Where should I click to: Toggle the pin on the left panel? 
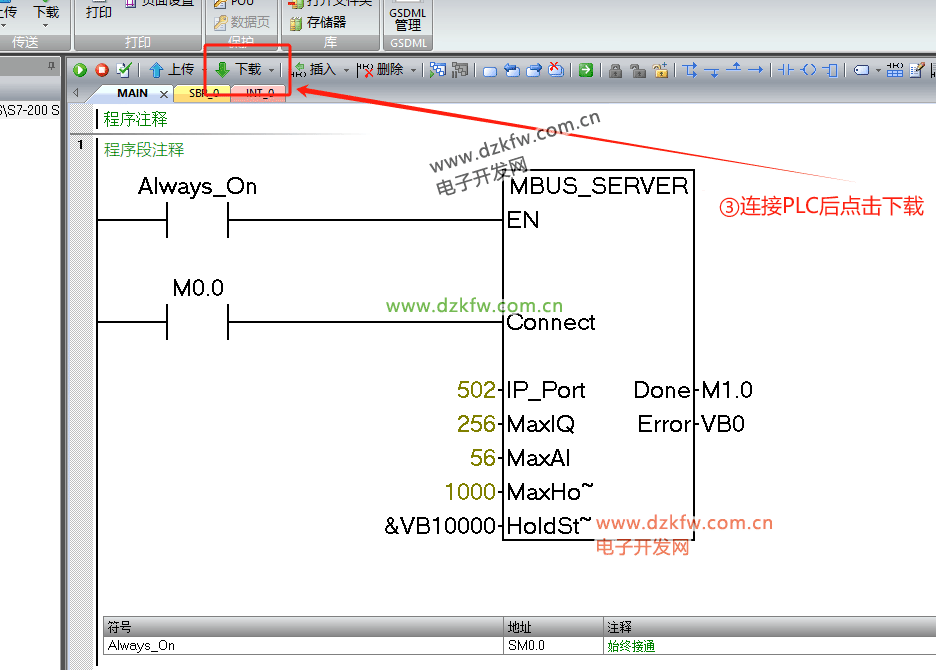pos(53,65)
